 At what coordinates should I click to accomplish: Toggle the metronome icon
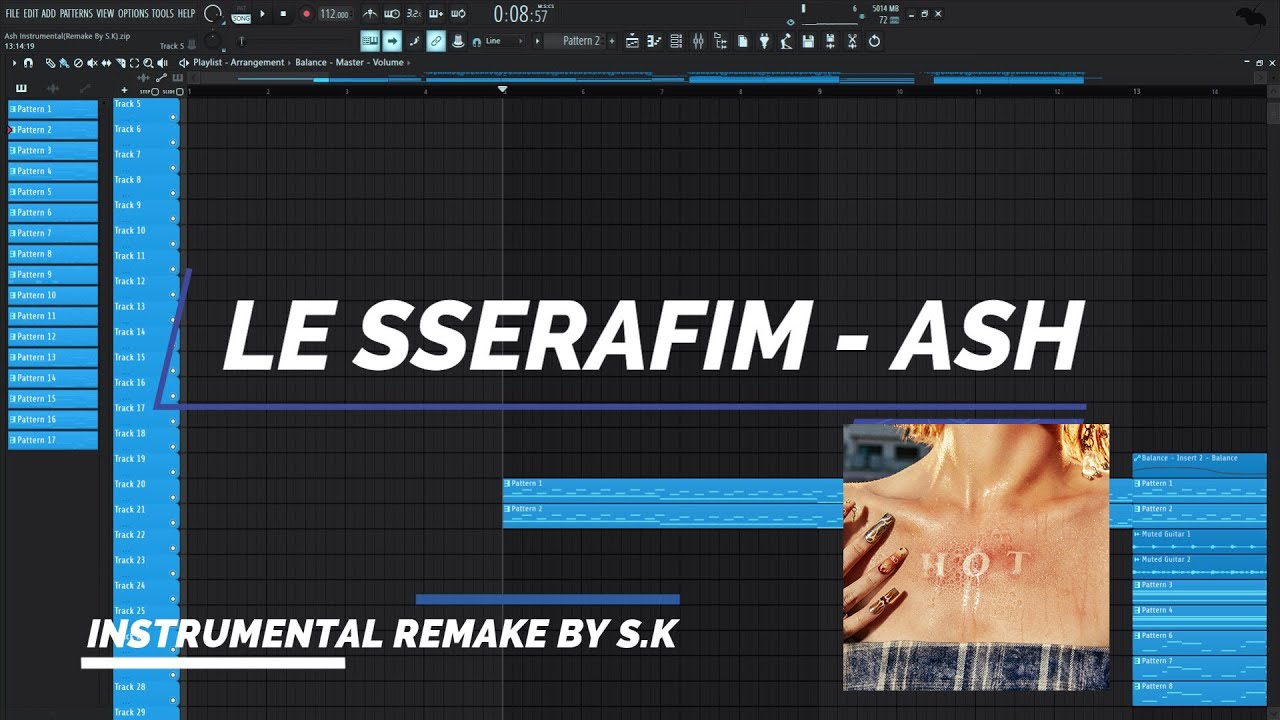click(370, 14)
